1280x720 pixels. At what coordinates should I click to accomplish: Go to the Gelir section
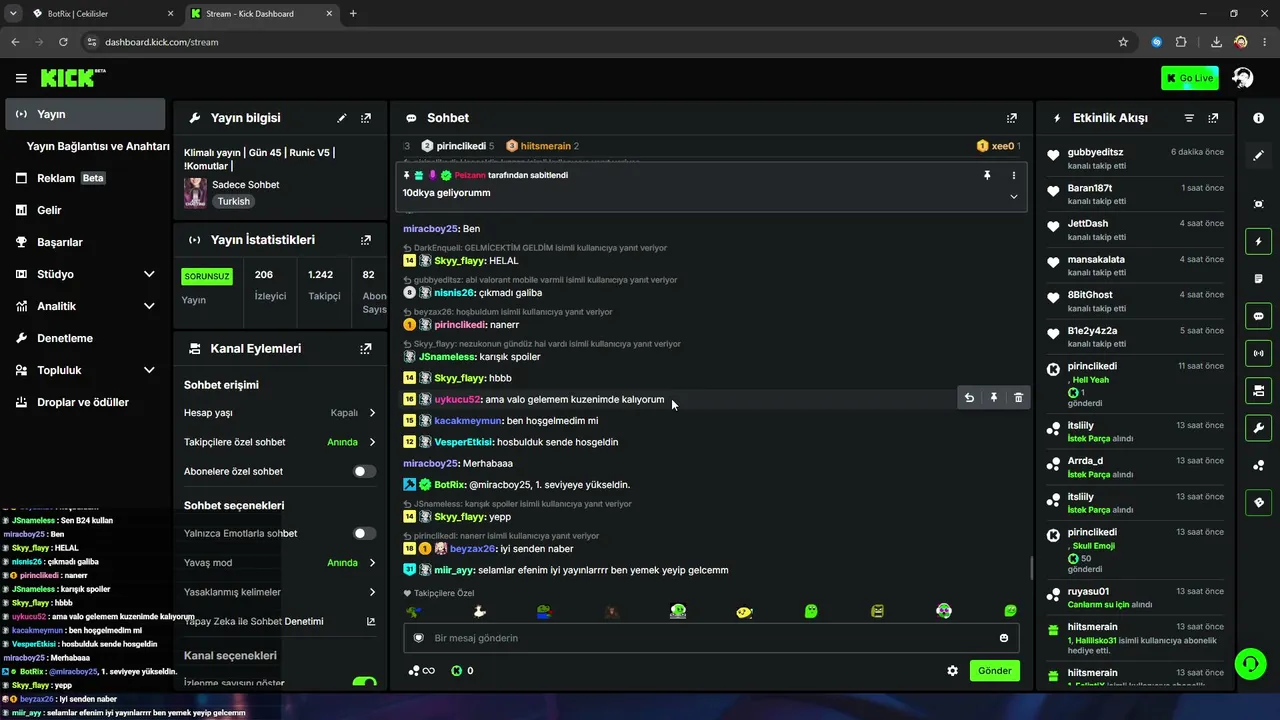pyautogui.click(x=85, y=210)
